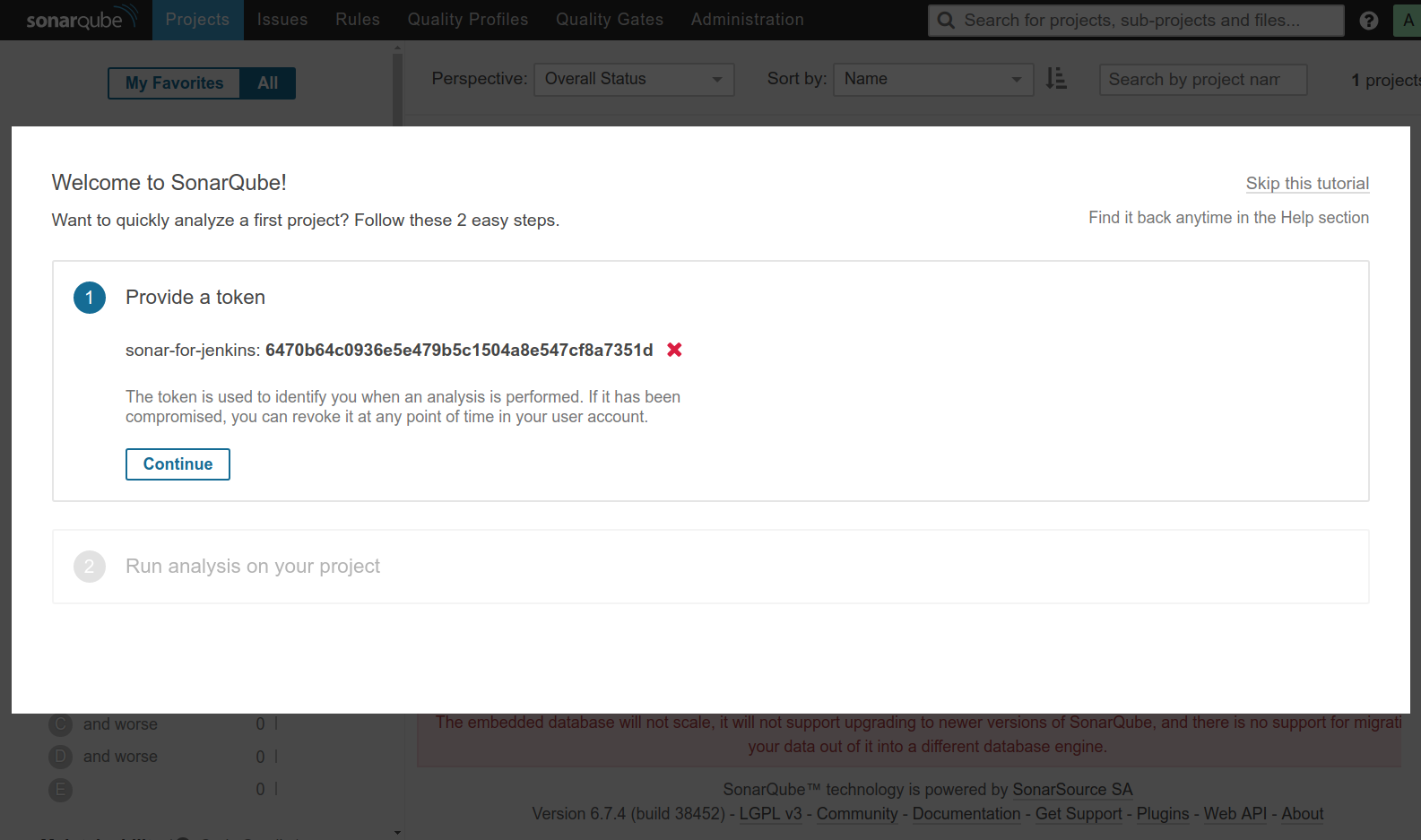Click the Continue button
The width and height of the screenshot is (1421, 840).
click(x=178, y=464)
